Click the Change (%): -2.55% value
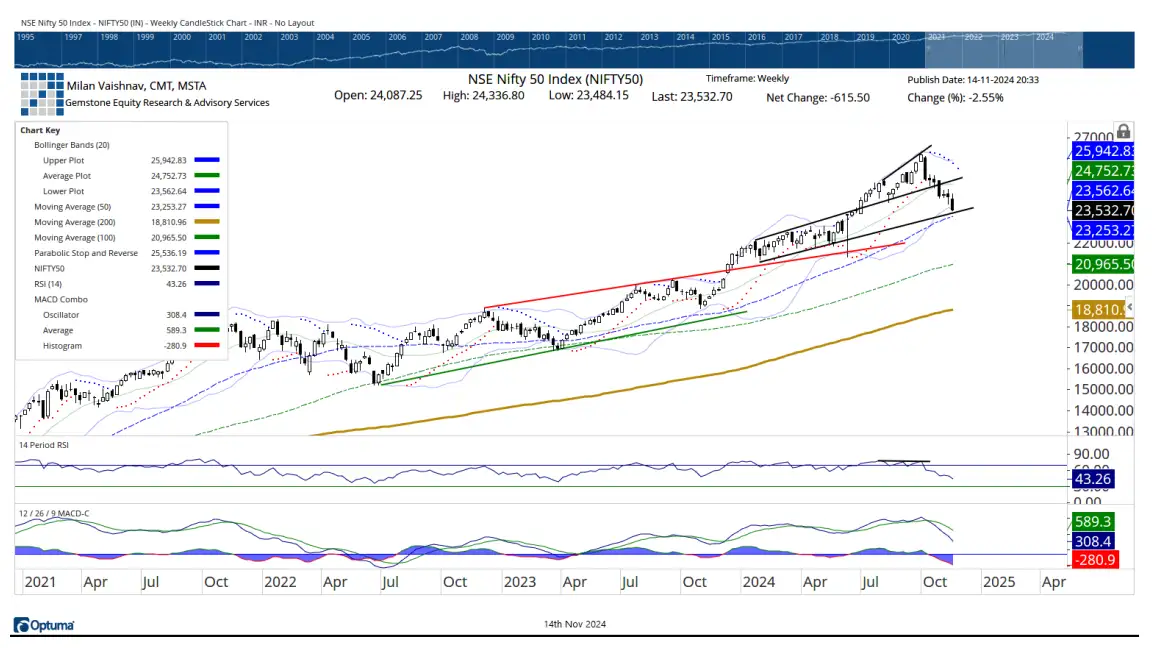Screen dimensions: 1167x648 (x=955, y=97)
